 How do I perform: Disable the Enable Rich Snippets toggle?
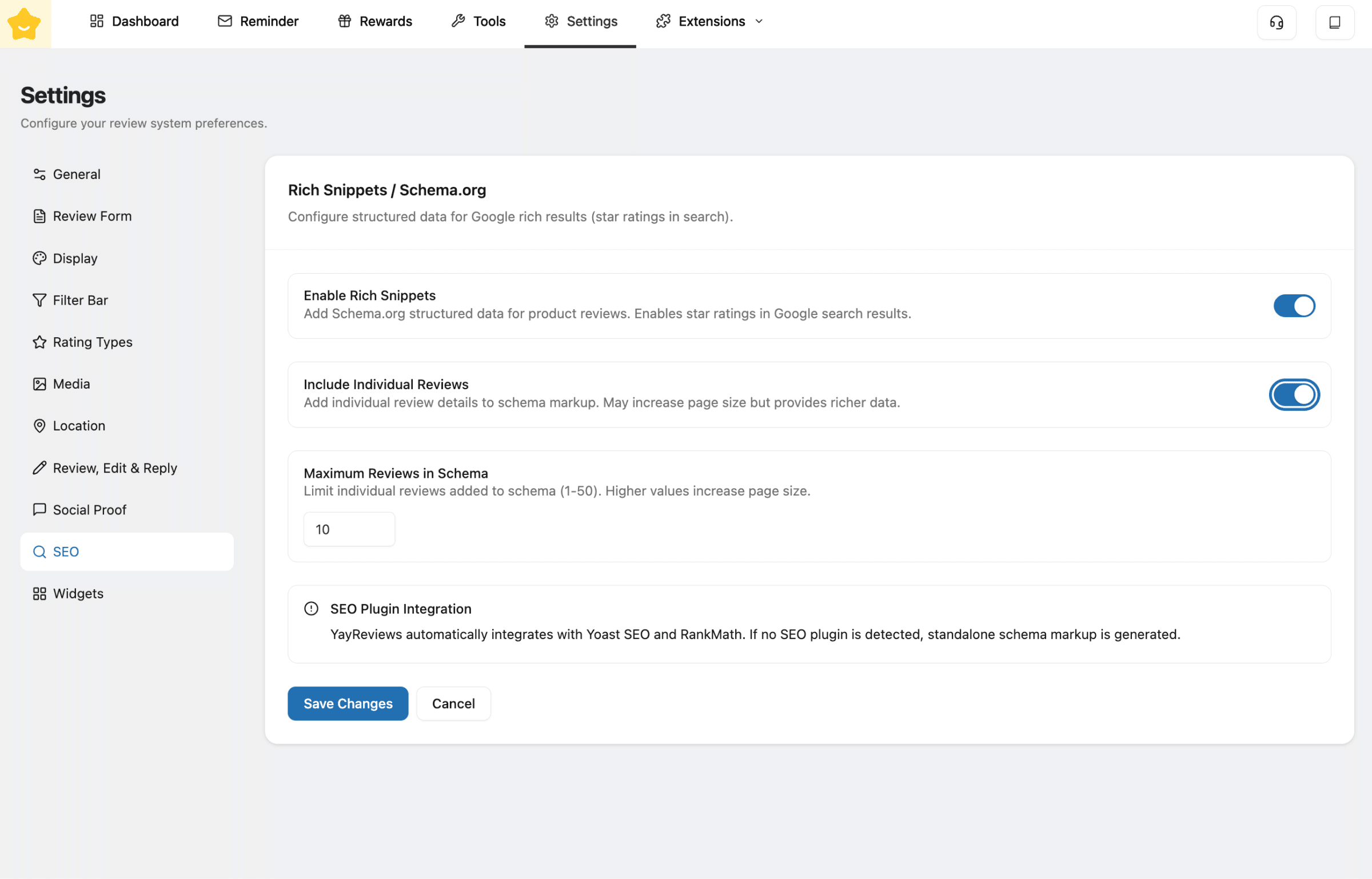tap(1294, 306)
